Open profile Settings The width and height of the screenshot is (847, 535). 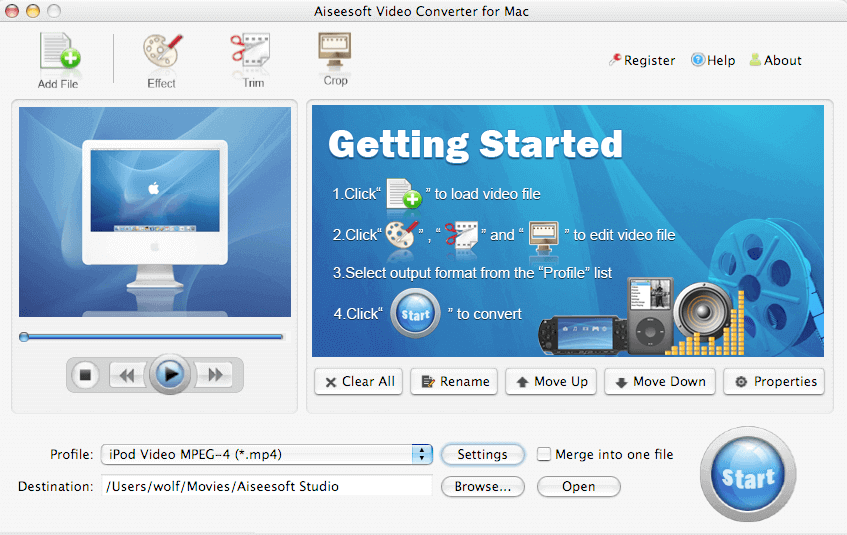(x=482, y=454)
